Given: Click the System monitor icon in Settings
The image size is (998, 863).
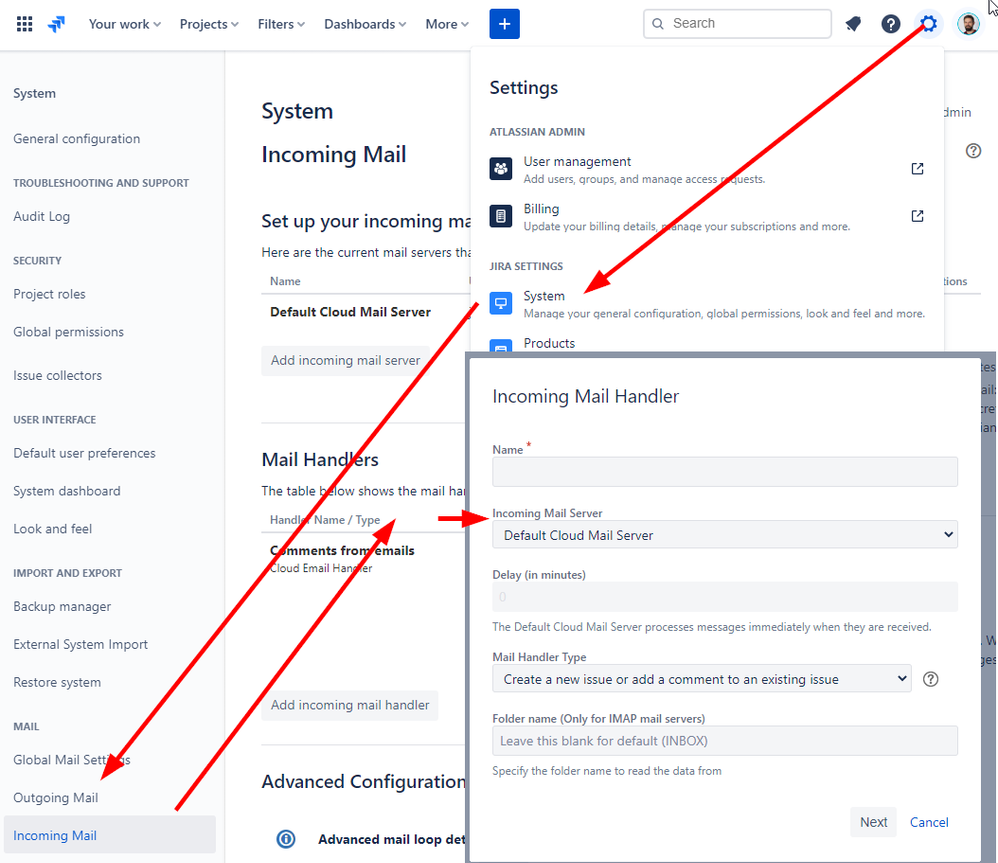Looking at the screenshot, I should tap(501, 303).
